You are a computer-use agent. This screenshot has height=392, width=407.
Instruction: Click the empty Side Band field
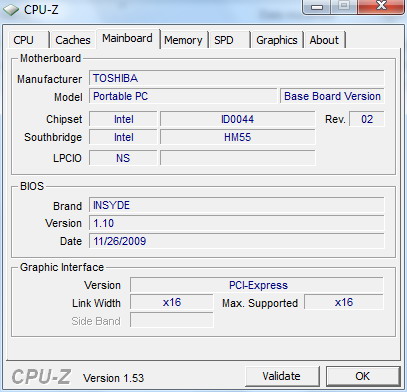point(172,320)
